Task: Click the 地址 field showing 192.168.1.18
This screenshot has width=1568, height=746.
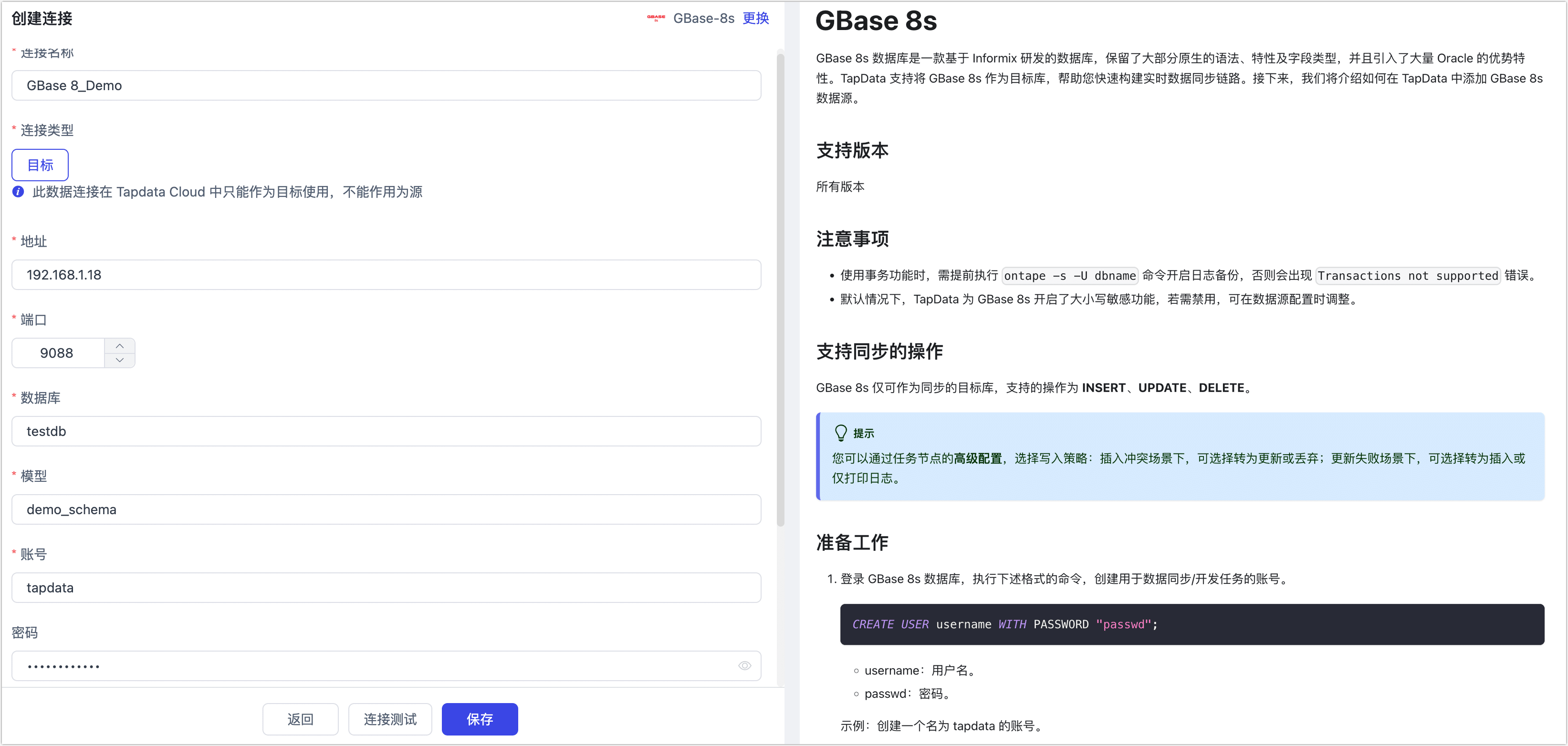Action: 387,274
